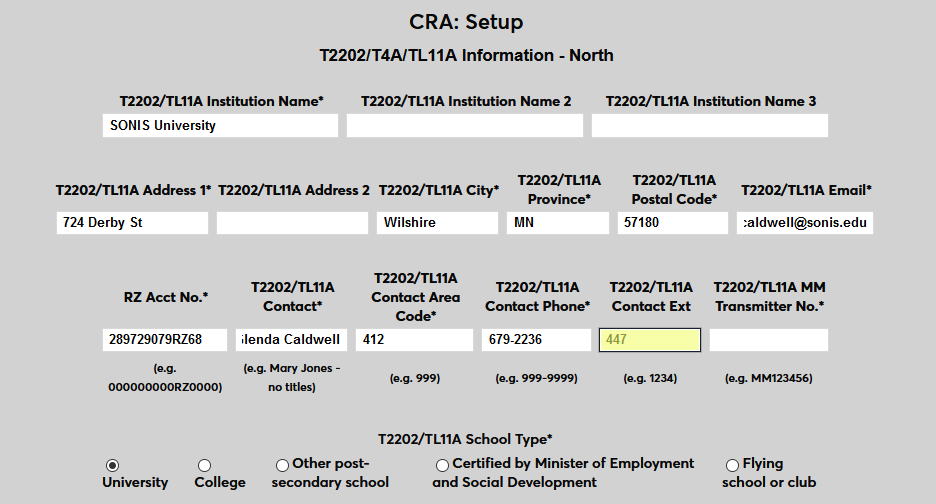This screenshot has height=504, width=936.
Task: Edit the Institution Name field with SONIS University
Action: click(220, 126)
